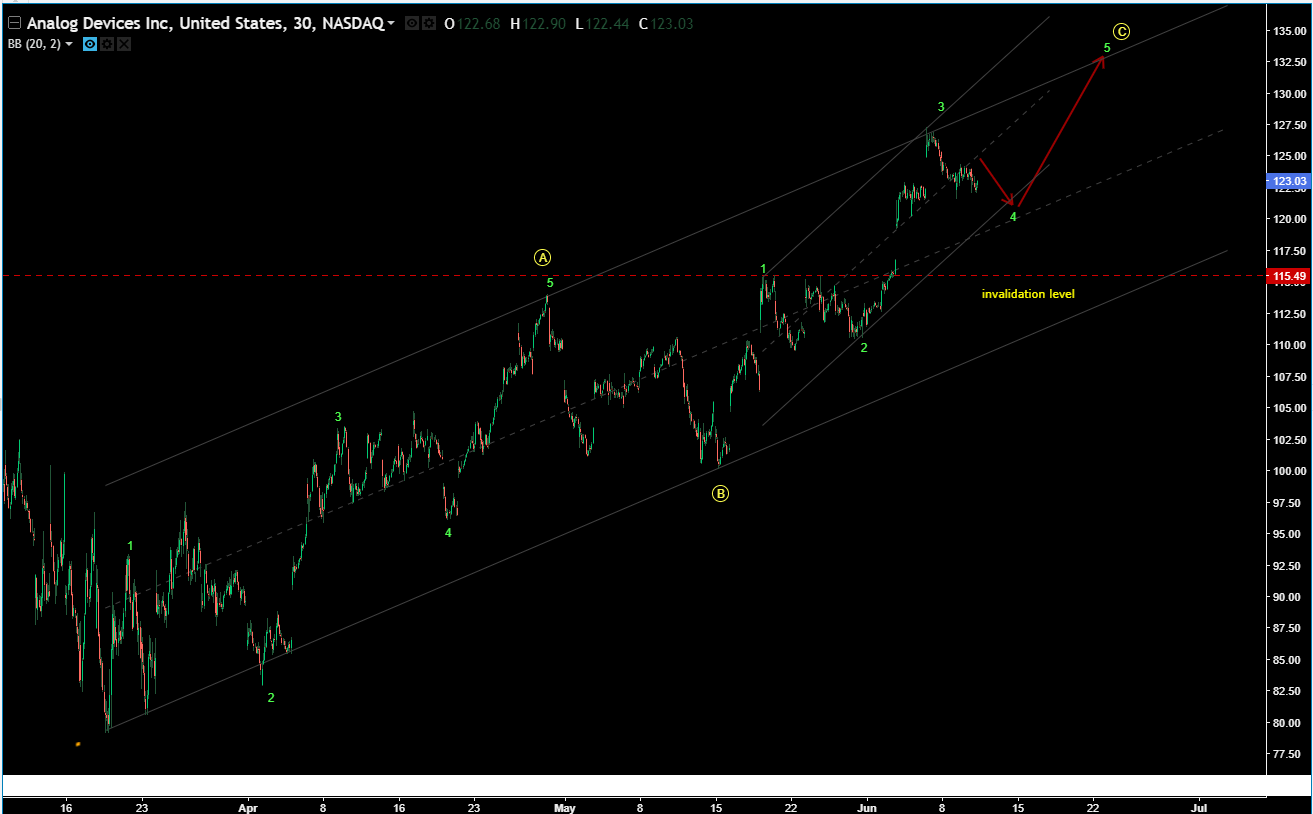Open the NASDAQ symbol dropdown arrow
The width and height of the screenshot is (1313, 814).
(x=392, y=22)
